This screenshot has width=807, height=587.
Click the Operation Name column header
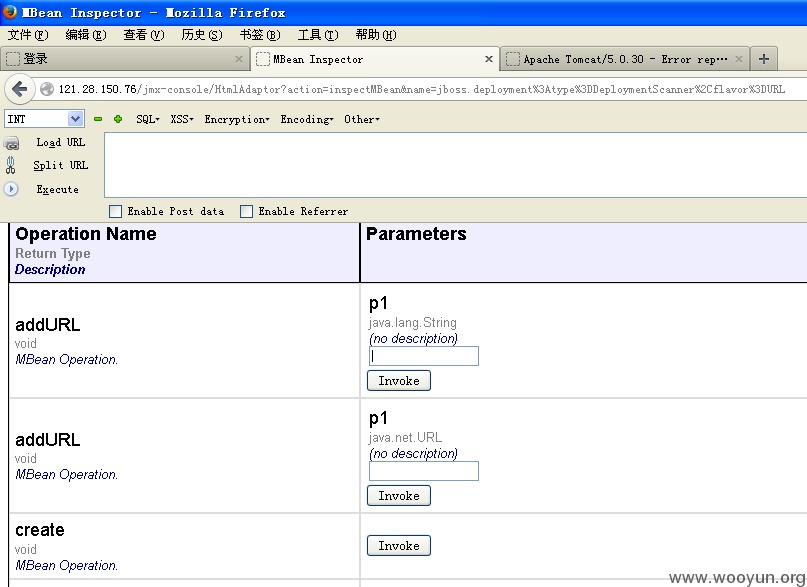(86, 234)
